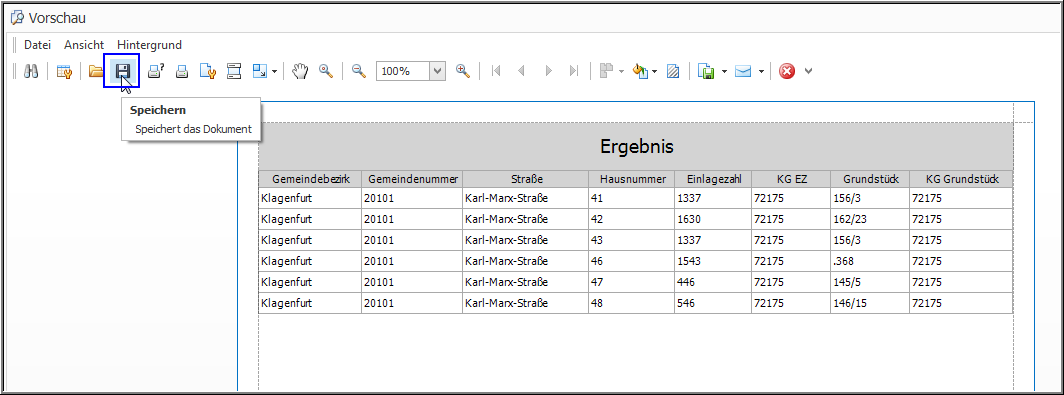This screenshot has width=1064, height=395.
Task: Toggle the watermark hatch icon
Action: pos(673,71)
